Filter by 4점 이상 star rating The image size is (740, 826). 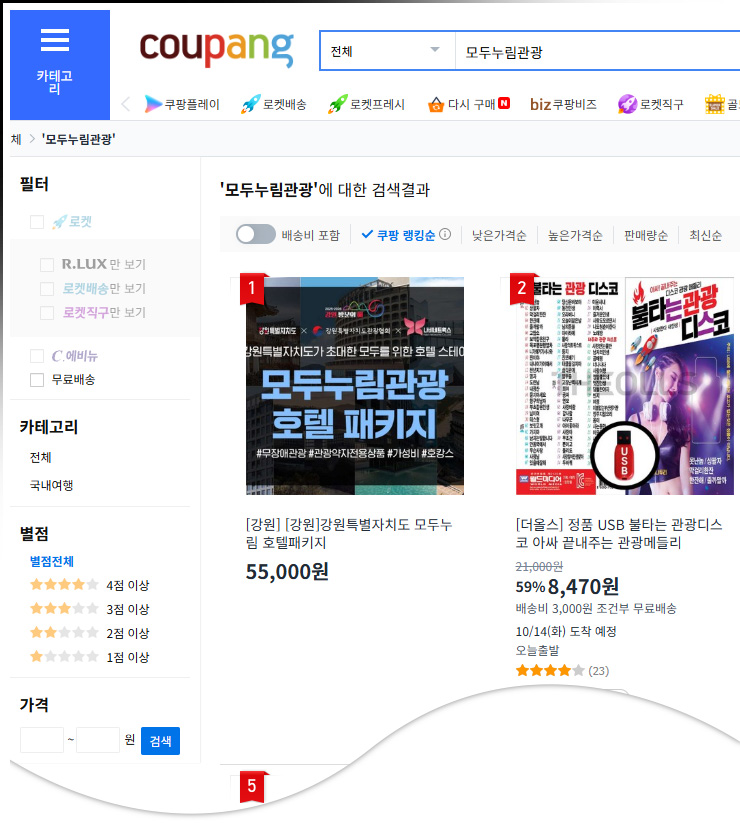tap(89, 585)
